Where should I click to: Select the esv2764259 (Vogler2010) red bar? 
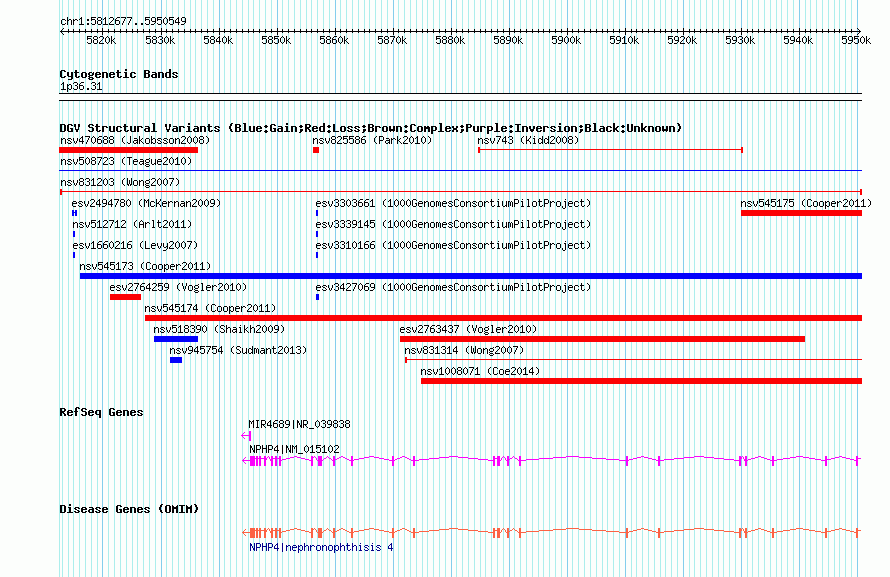[125, 297]
